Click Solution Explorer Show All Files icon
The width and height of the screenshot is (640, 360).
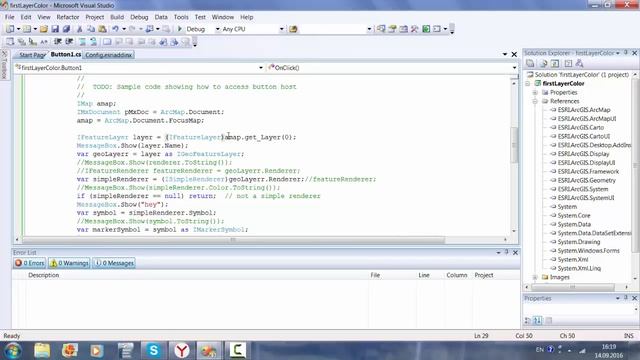543,63
